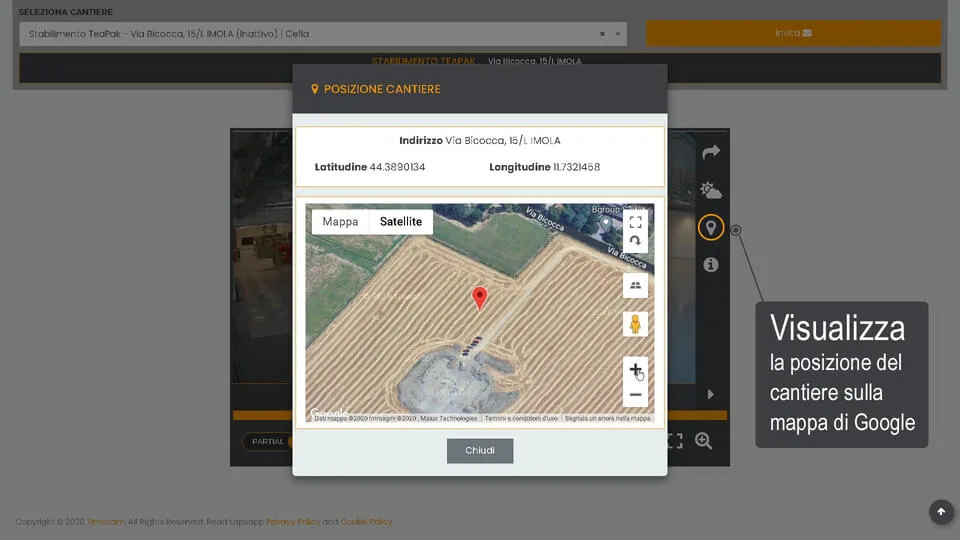This screenshot has height=540, width=960.
Task: Open the Privacy Policy link
Action: coord(293,522)
